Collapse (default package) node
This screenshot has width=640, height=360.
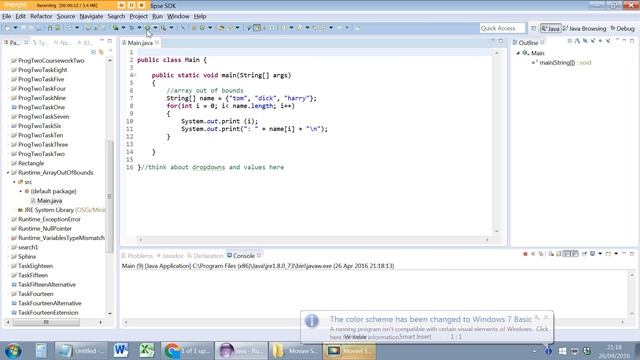coord(20,191)
